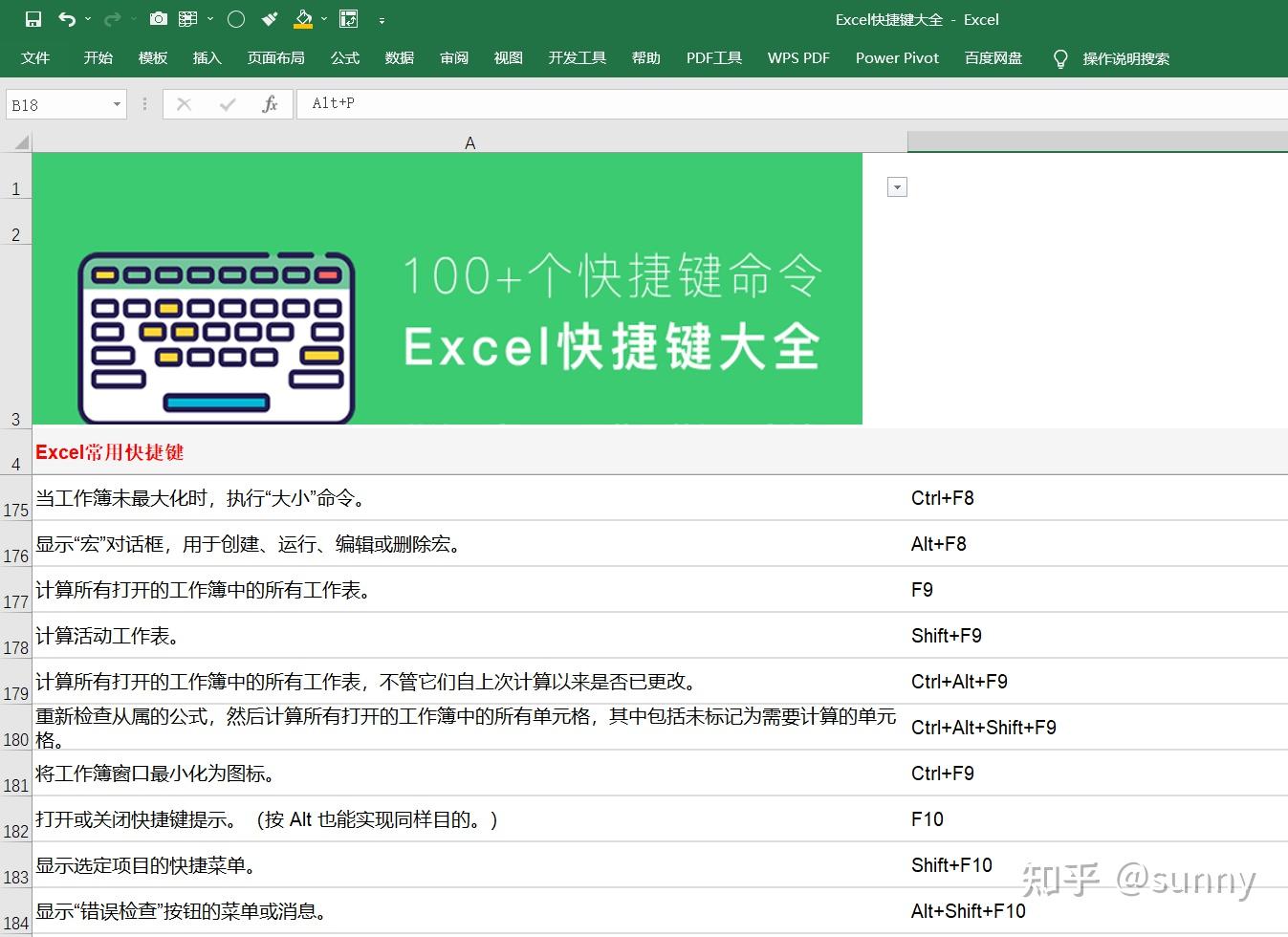Viewport: 1288px width, 937px height.
Task: Click the formula bar resize dots handle
Action: [x=145, y=104]
